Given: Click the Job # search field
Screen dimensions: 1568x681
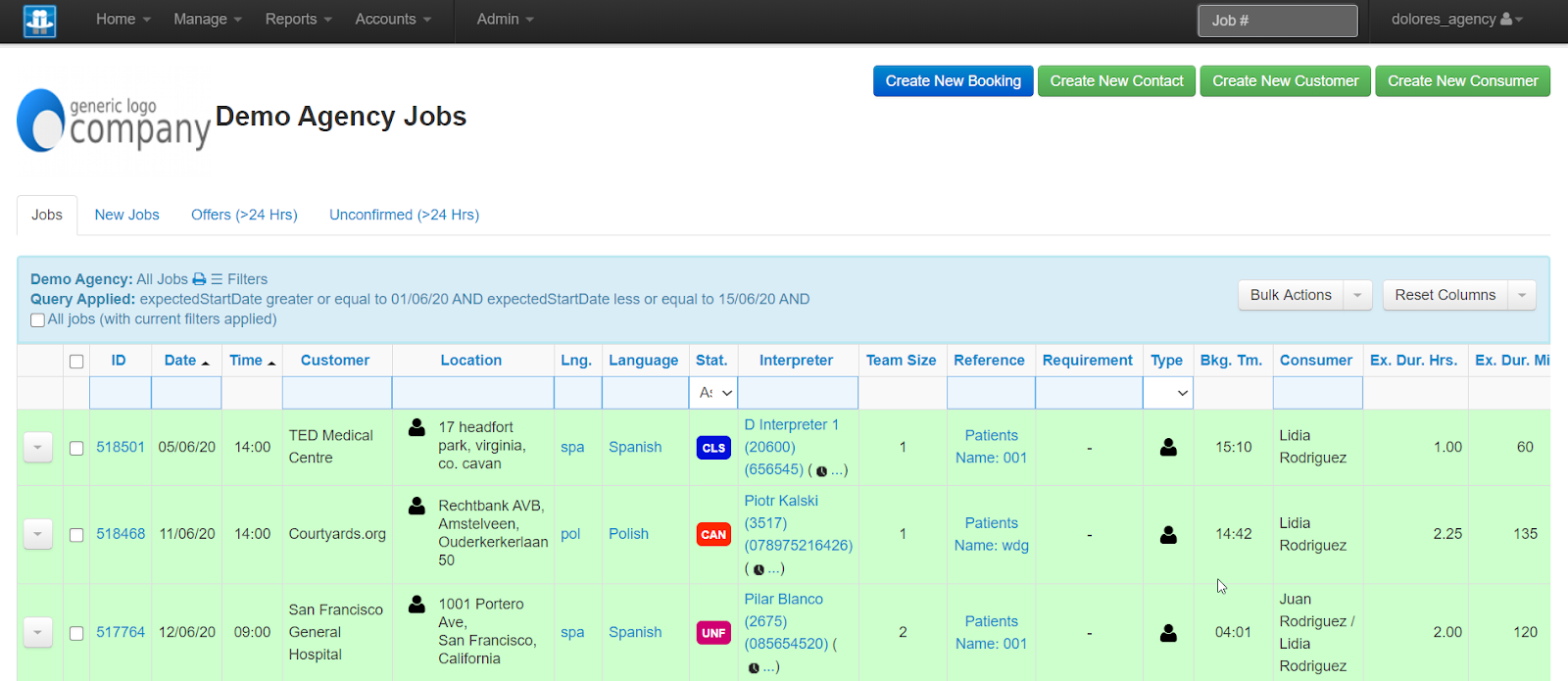Looking at the screenshot, I should pos(1277,21).
